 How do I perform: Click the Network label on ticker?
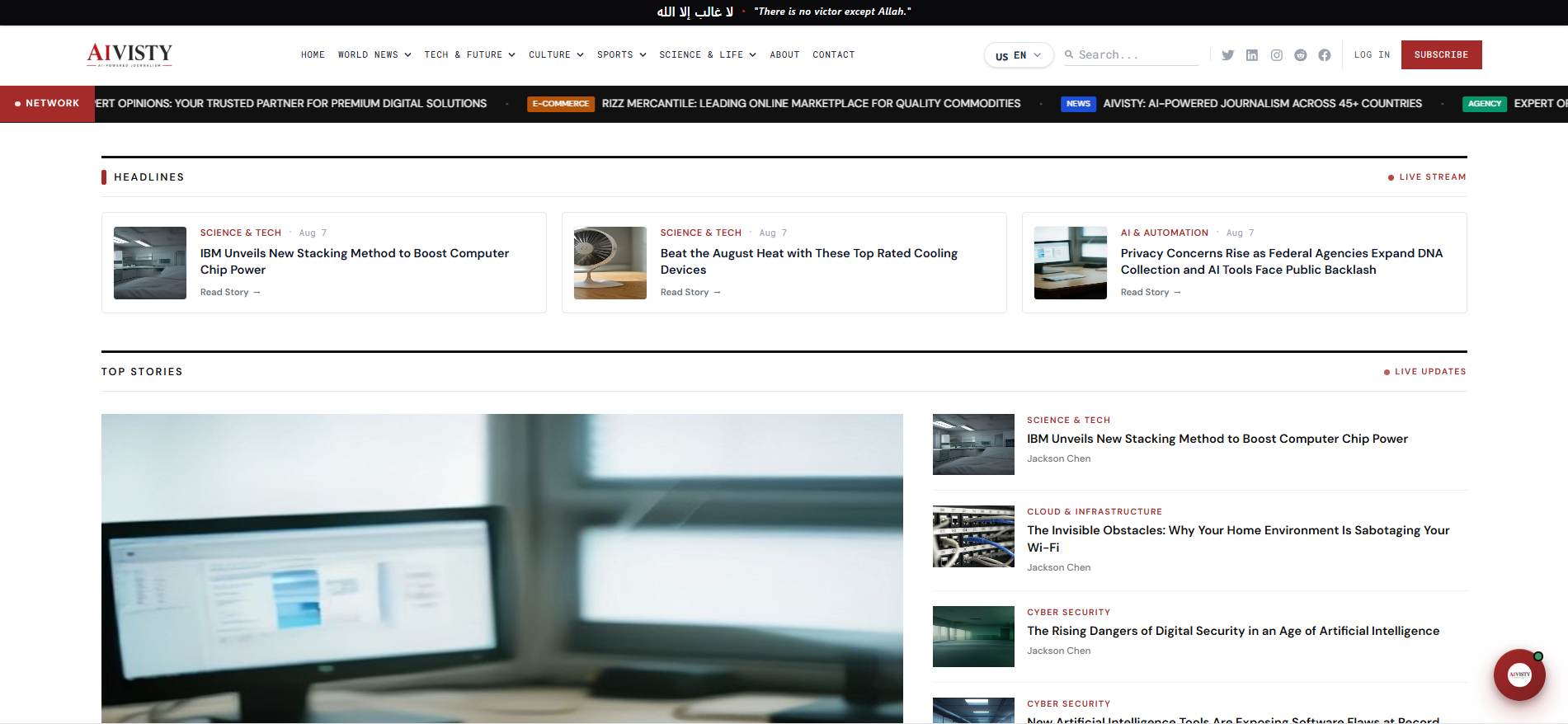tap(47, 104)
